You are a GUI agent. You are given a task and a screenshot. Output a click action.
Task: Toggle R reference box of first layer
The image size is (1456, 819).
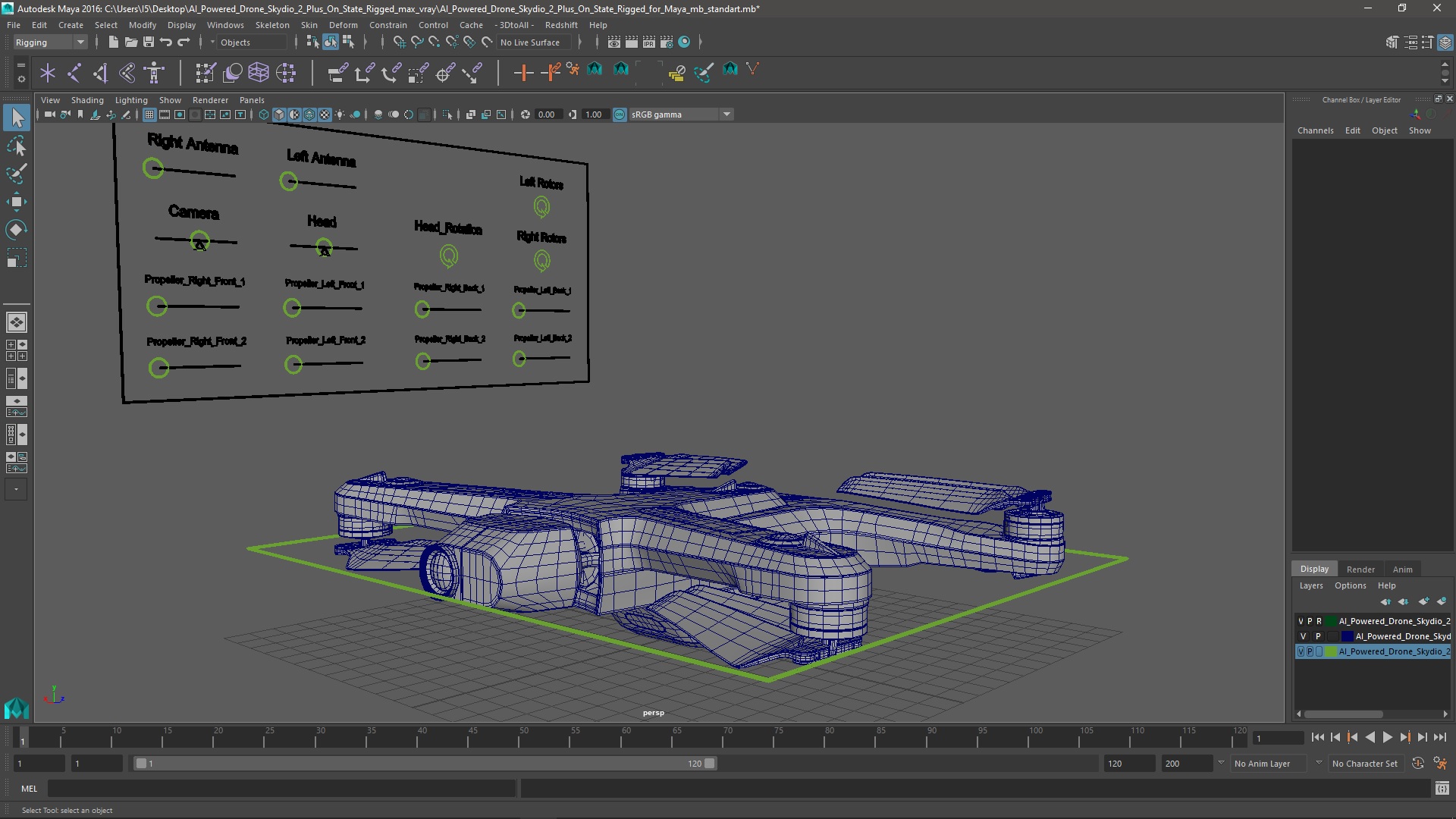pos(1319,622)
